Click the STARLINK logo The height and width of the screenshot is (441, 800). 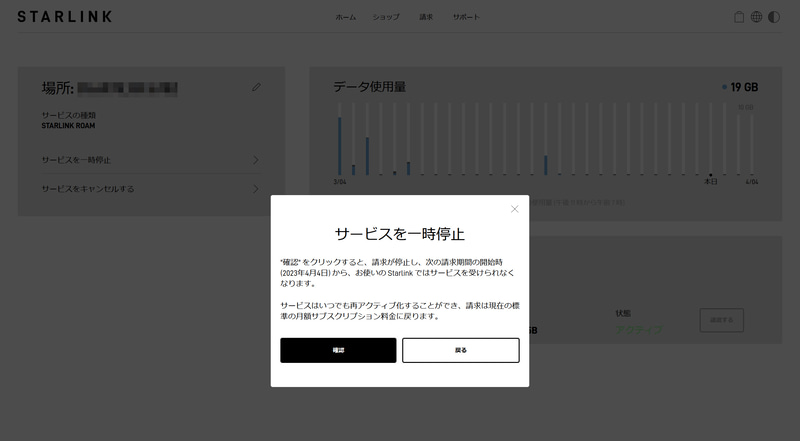click(65, 17)
